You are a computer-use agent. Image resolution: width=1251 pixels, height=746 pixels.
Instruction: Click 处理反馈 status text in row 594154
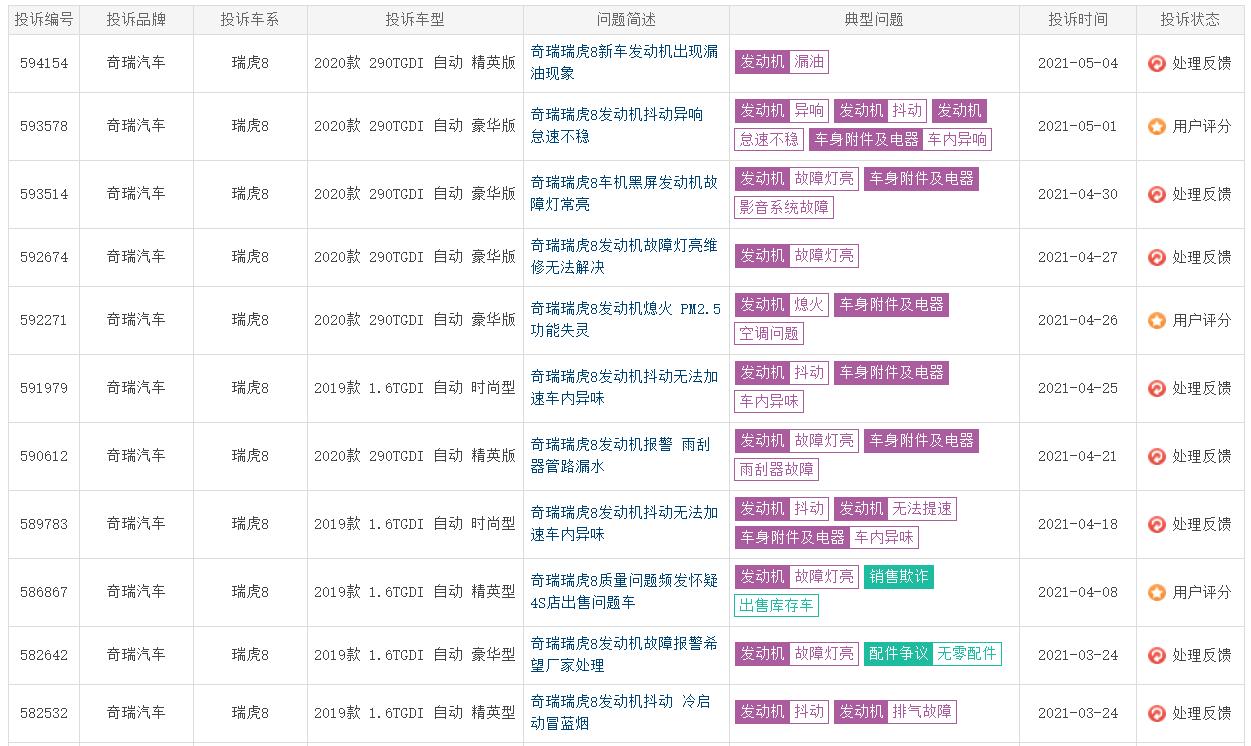point(1202,63)
